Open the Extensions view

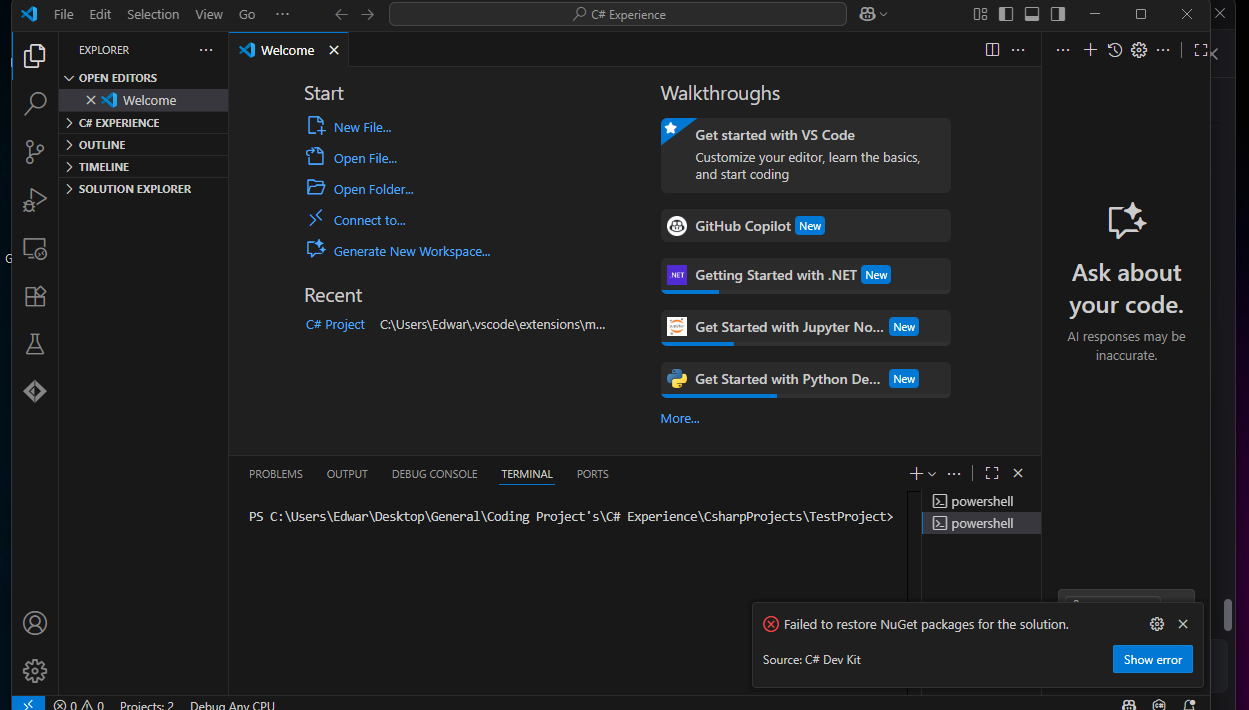click(x=35, y=296)
